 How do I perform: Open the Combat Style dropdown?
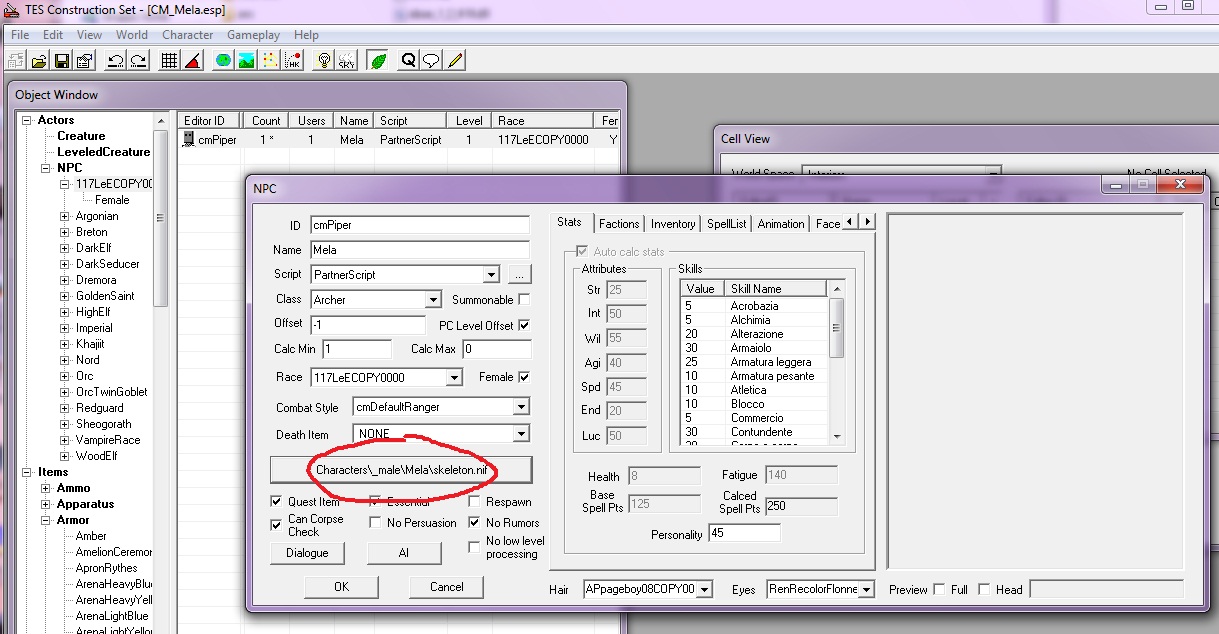[x=520, y=407]
